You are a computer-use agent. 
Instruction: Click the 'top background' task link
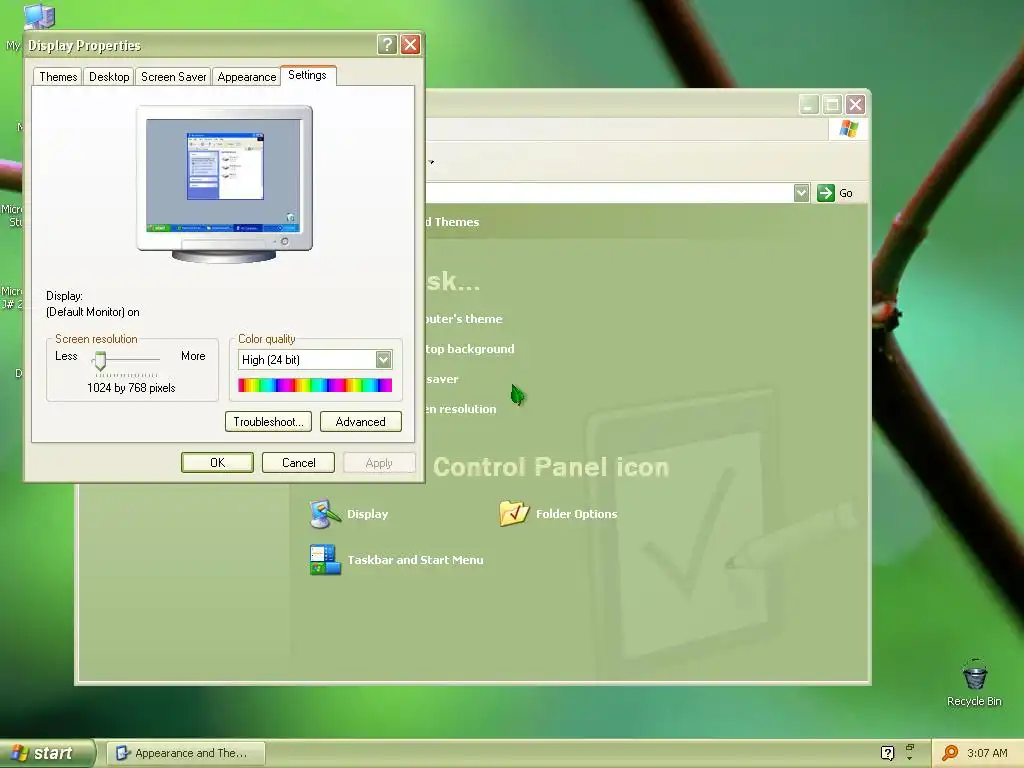470,349
